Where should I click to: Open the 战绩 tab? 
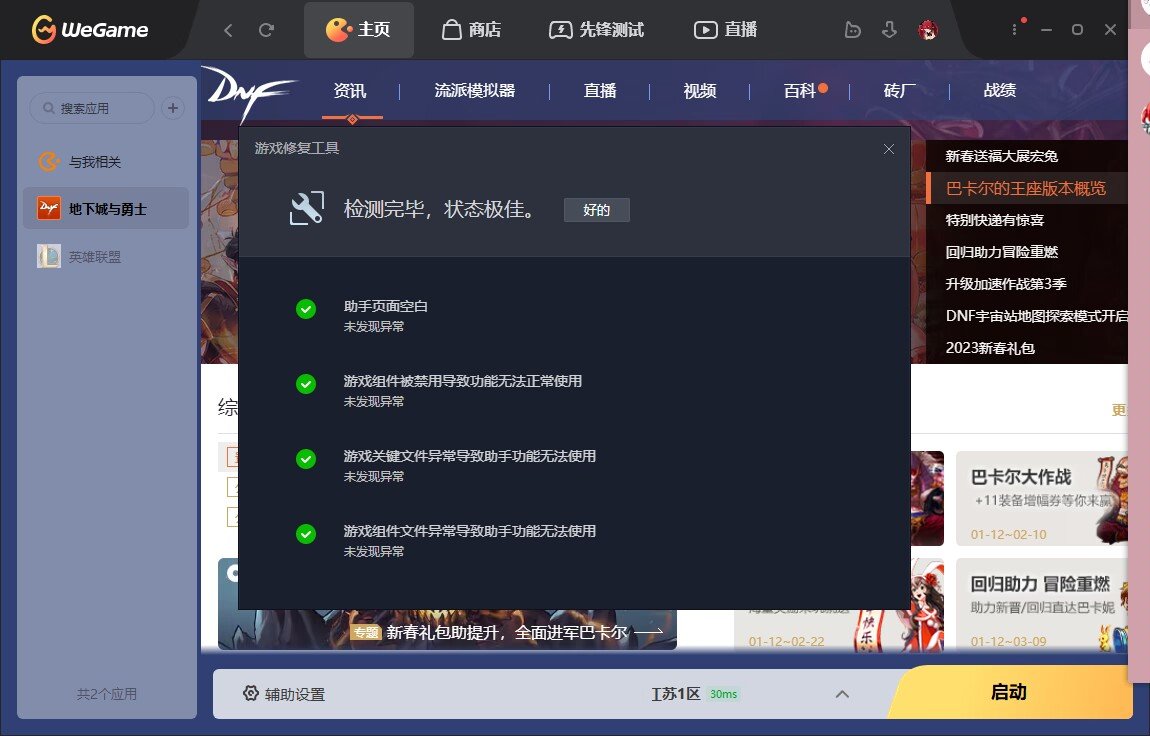(1000, 91)
